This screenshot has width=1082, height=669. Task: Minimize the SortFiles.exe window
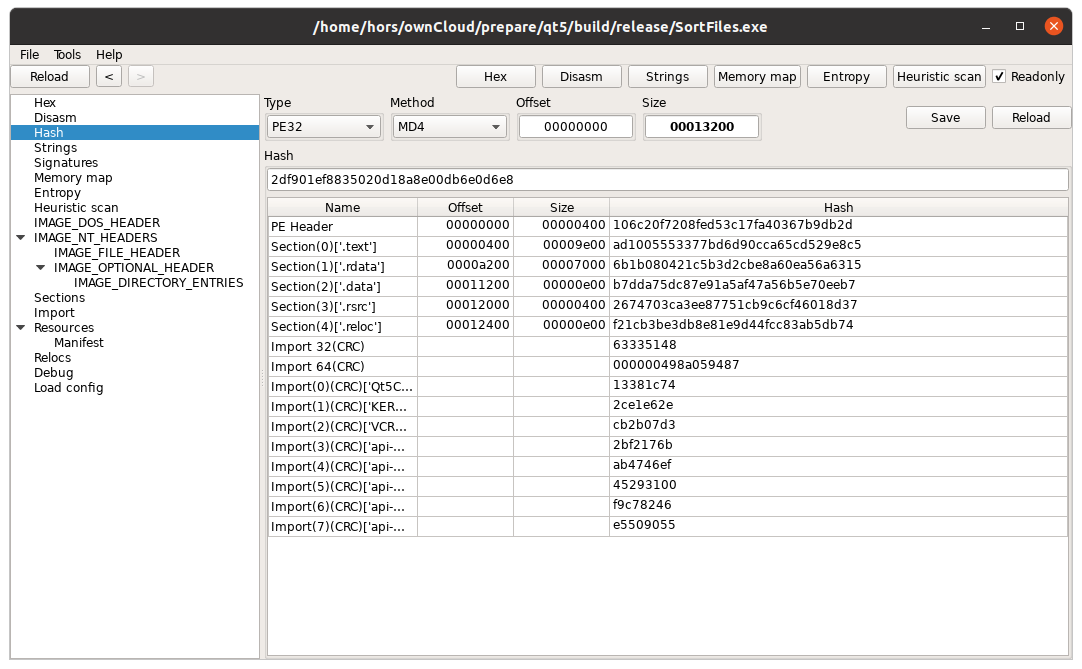click(x=986, y=27)
